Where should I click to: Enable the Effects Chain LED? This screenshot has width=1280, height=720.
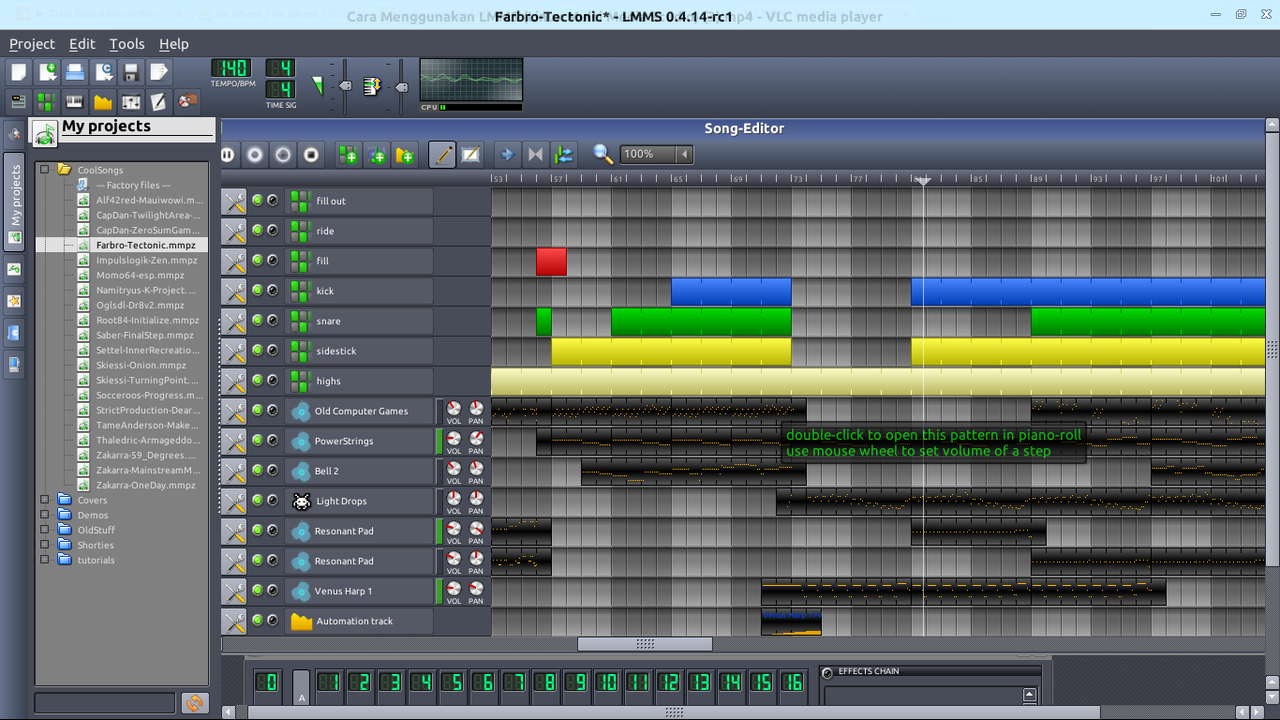(x=827, y=672)
